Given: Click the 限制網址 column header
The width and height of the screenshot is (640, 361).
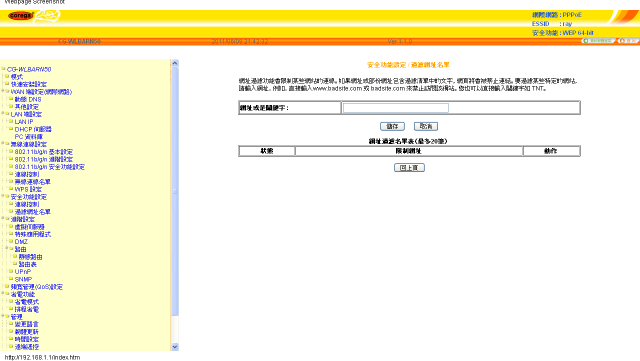Looking at the screenshot, I should [409, 151].
